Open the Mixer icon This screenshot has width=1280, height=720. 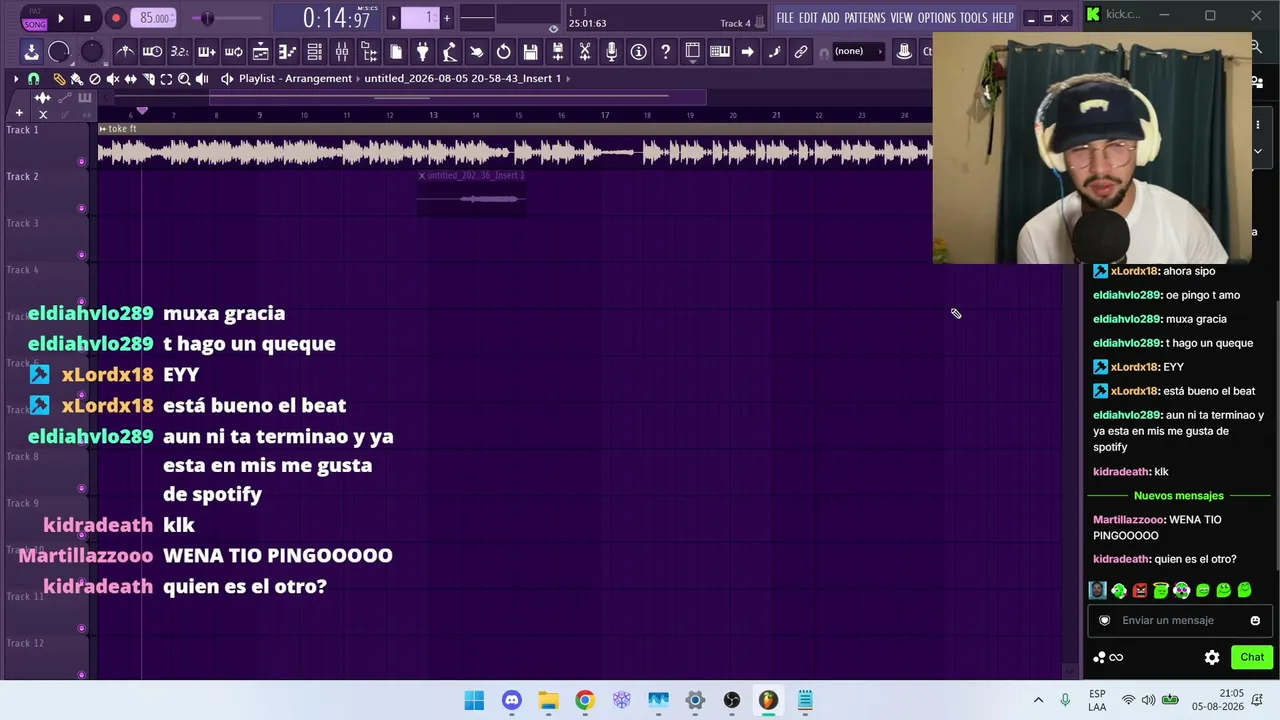click(x=342, y=52)
